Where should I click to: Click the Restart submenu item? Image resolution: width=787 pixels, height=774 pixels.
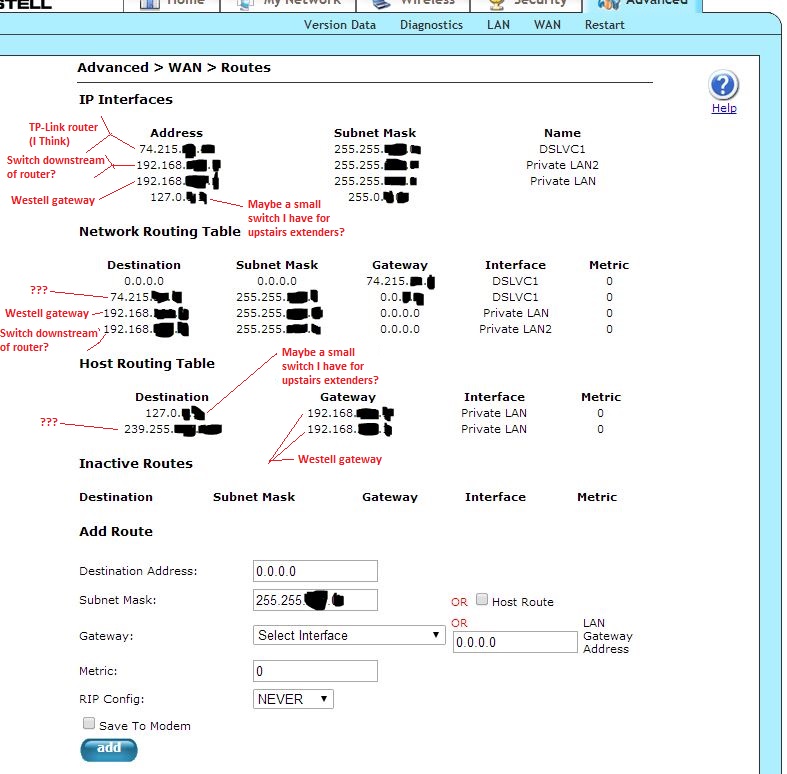point(604,25)
